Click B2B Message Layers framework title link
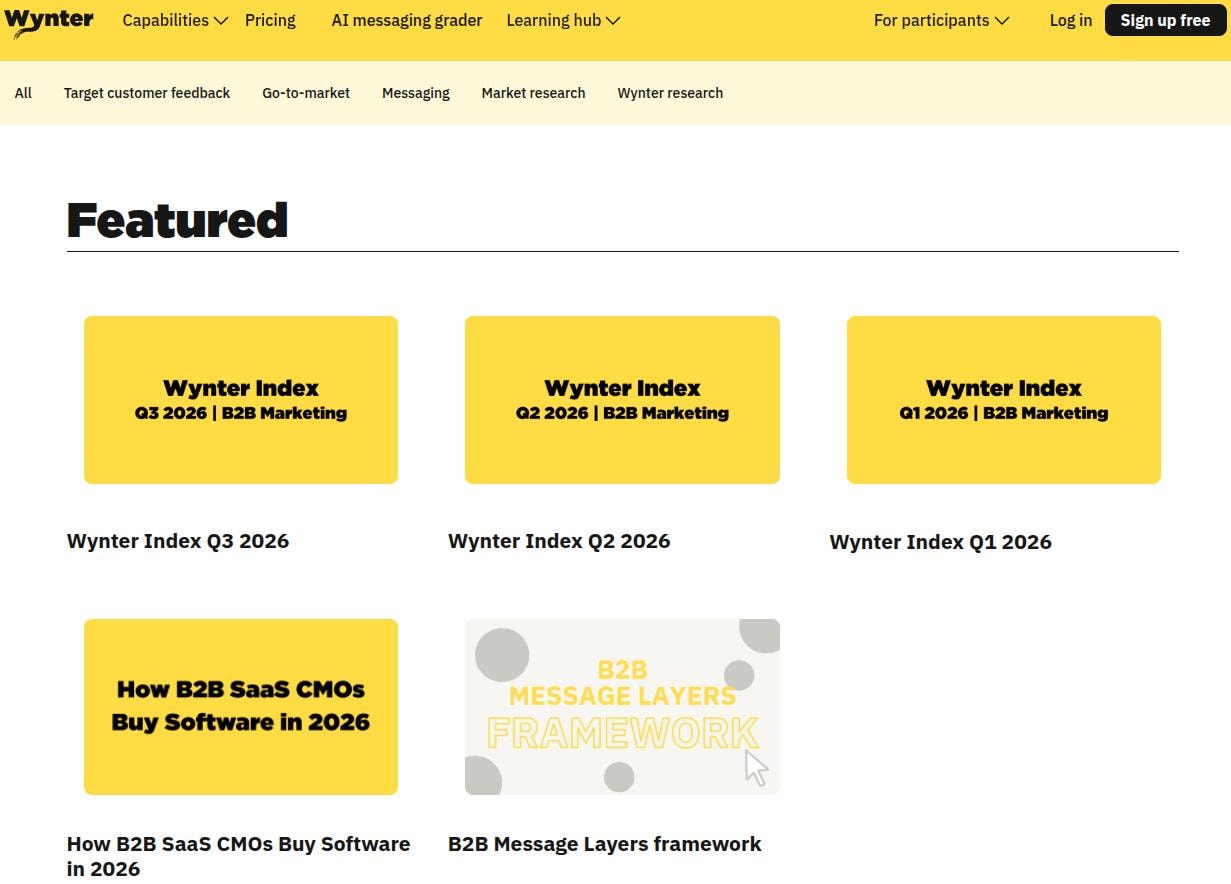 (x=605, y=844)
